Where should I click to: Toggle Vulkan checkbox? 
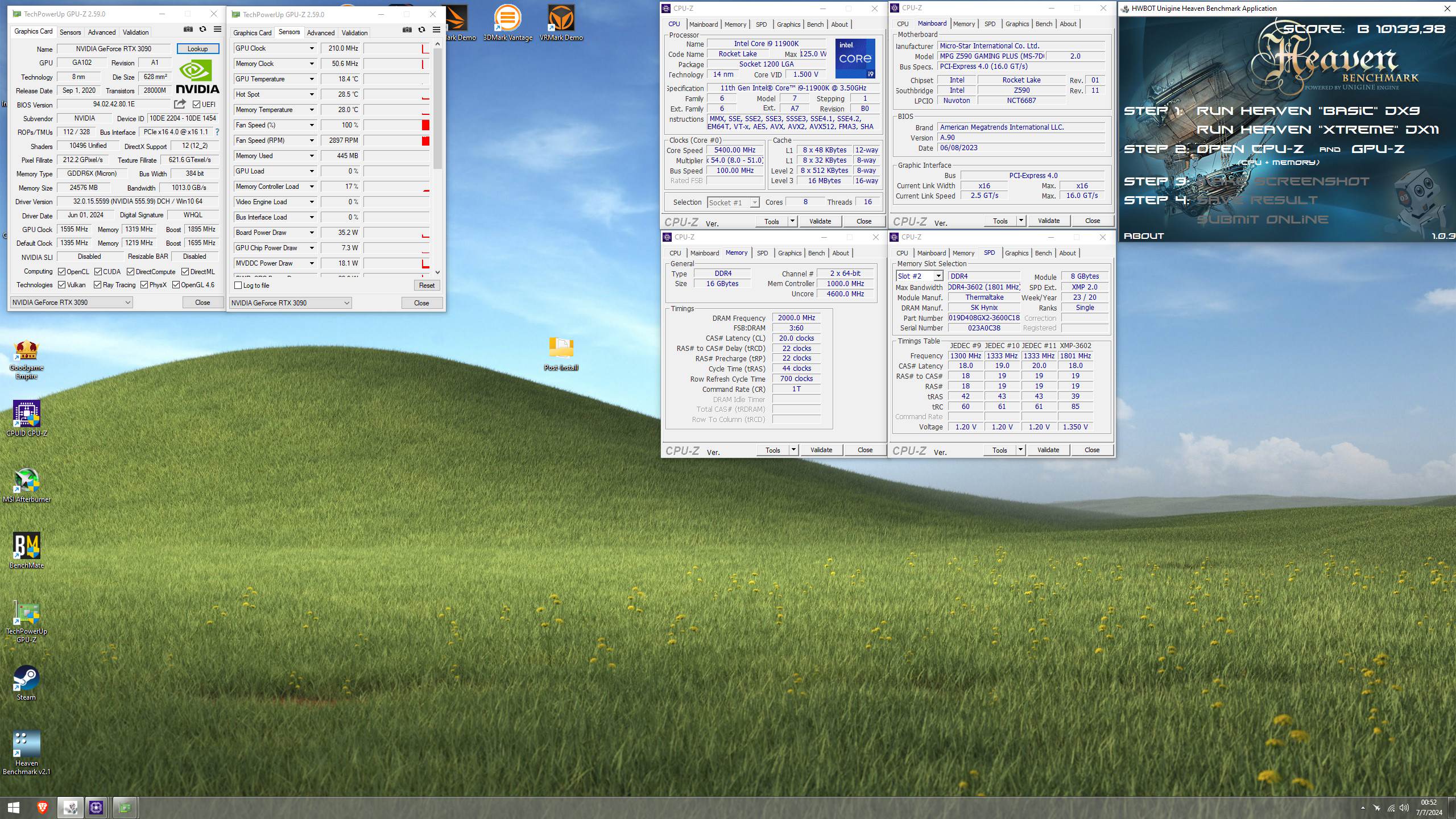tap(61, 285)
